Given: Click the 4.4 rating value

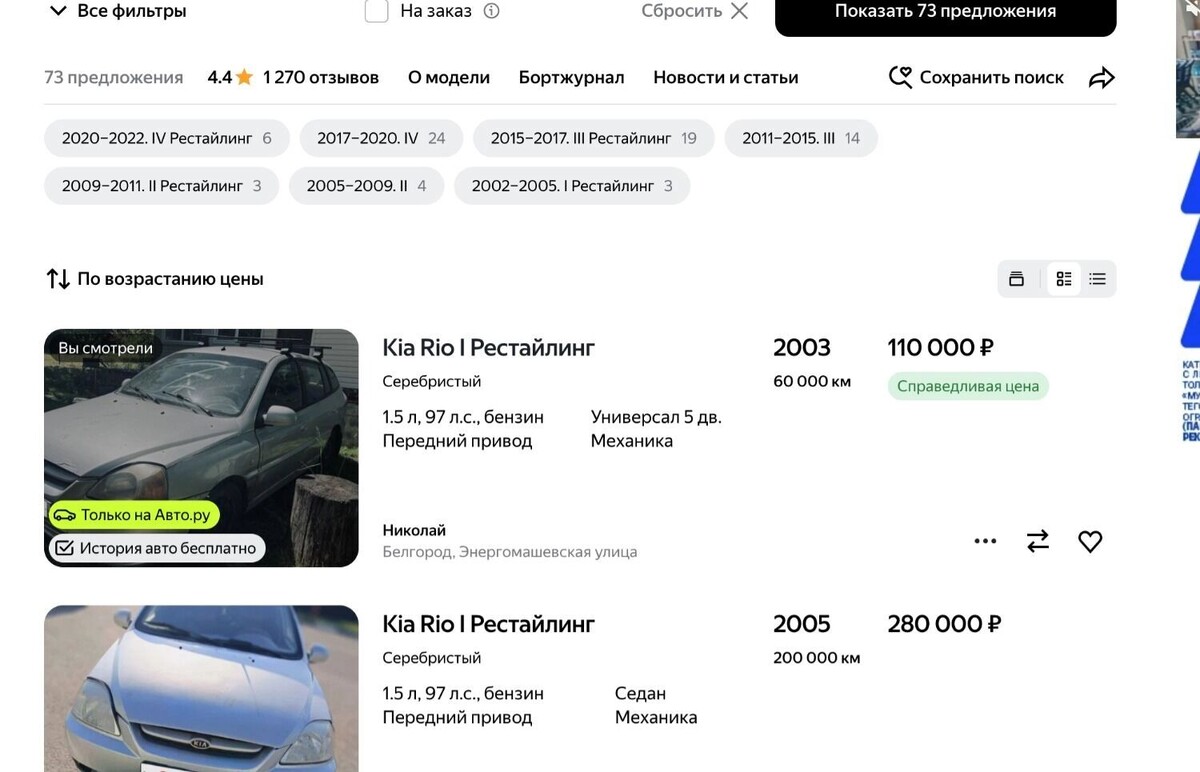Looking at the screenshot, I should [x=220, y=77].
